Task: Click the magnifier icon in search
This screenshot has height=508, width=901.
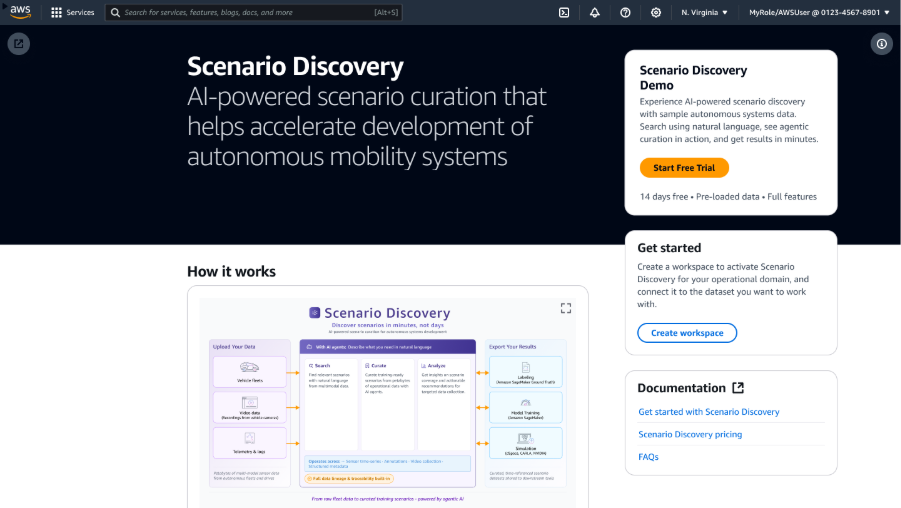Action: point(115,12)
